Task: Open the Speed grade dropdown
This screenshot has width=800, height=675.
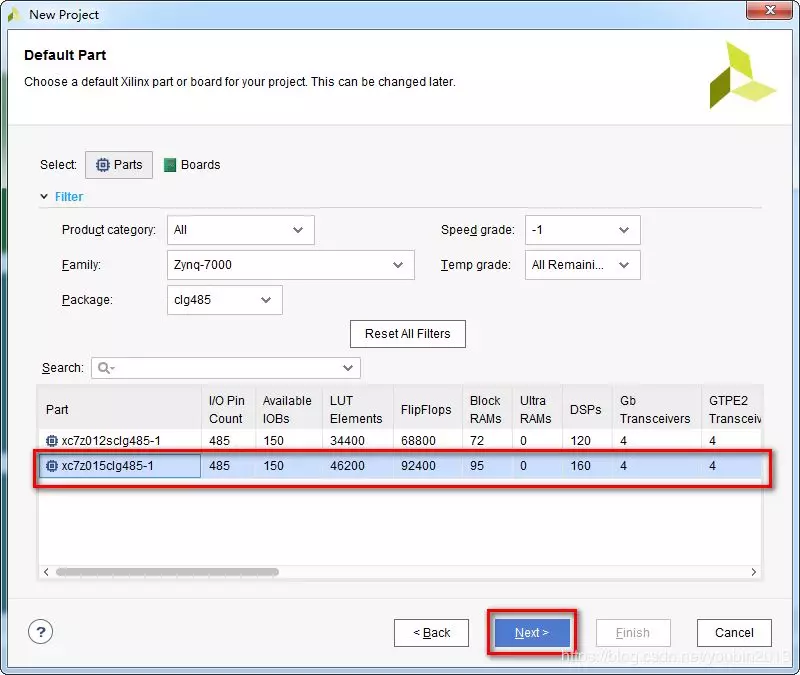Action: coord(582,230)
